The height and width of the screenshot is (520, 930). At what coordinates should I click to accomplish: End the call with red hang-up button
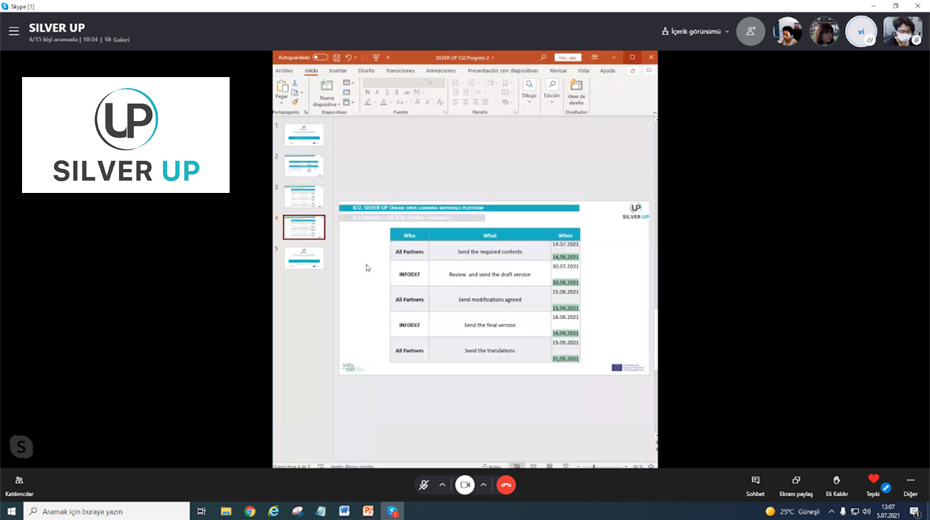tap(506, 485)
